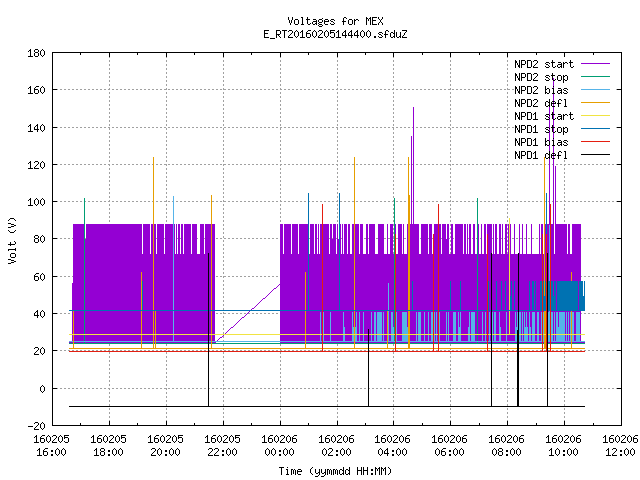Click the file name E_RT20160205144400.sfduZ
The width and height of the screenshot is (640, 480).
(x=335, y=34)
